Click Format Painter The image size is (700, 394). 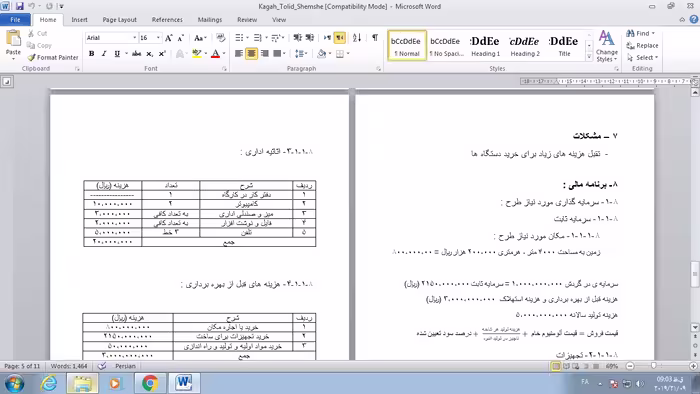pyautogui.click(x=53, y=57)
